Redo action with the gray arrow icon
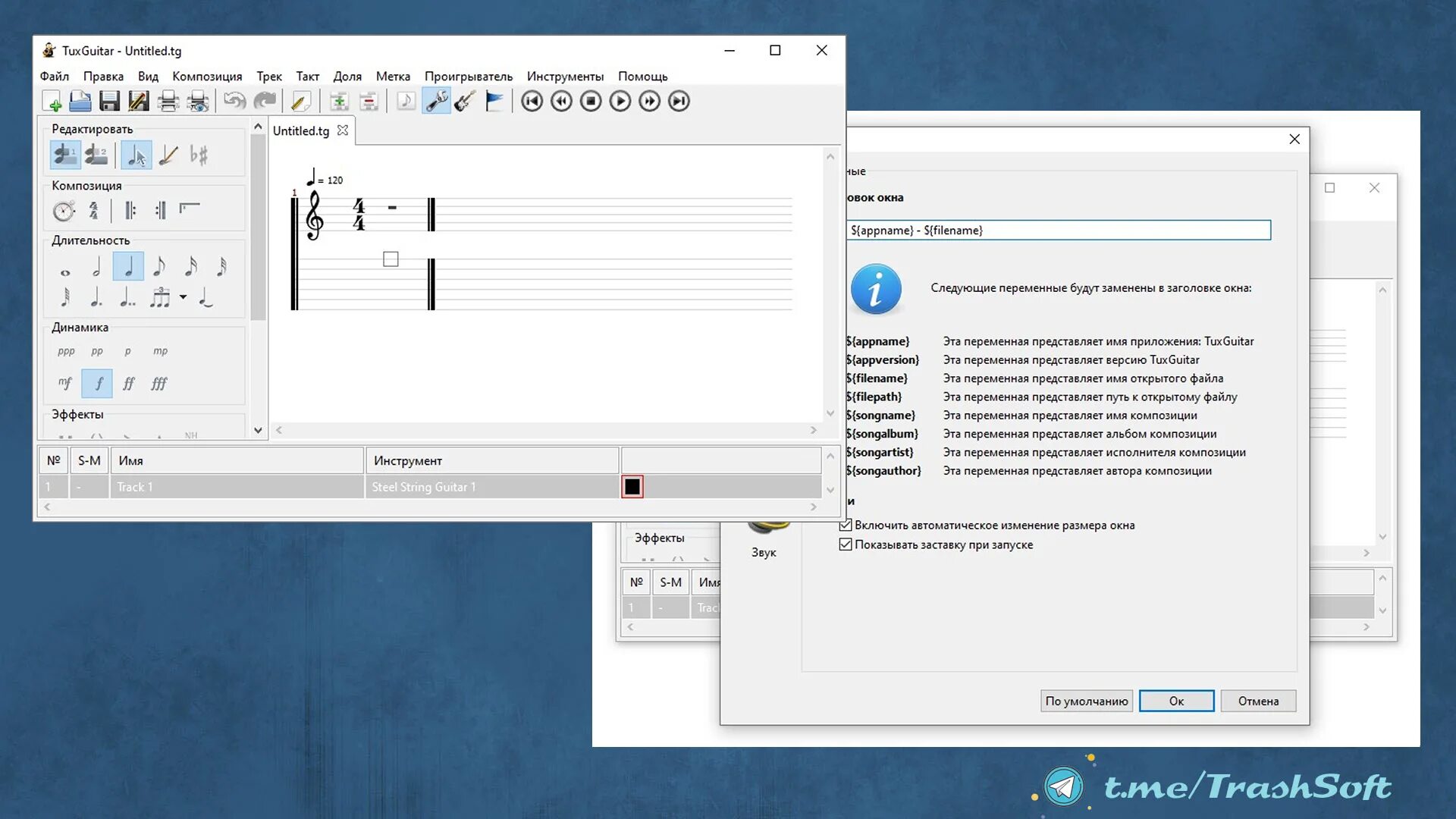Viewport: 1456px width, 819px height. (x=265, y=101)
